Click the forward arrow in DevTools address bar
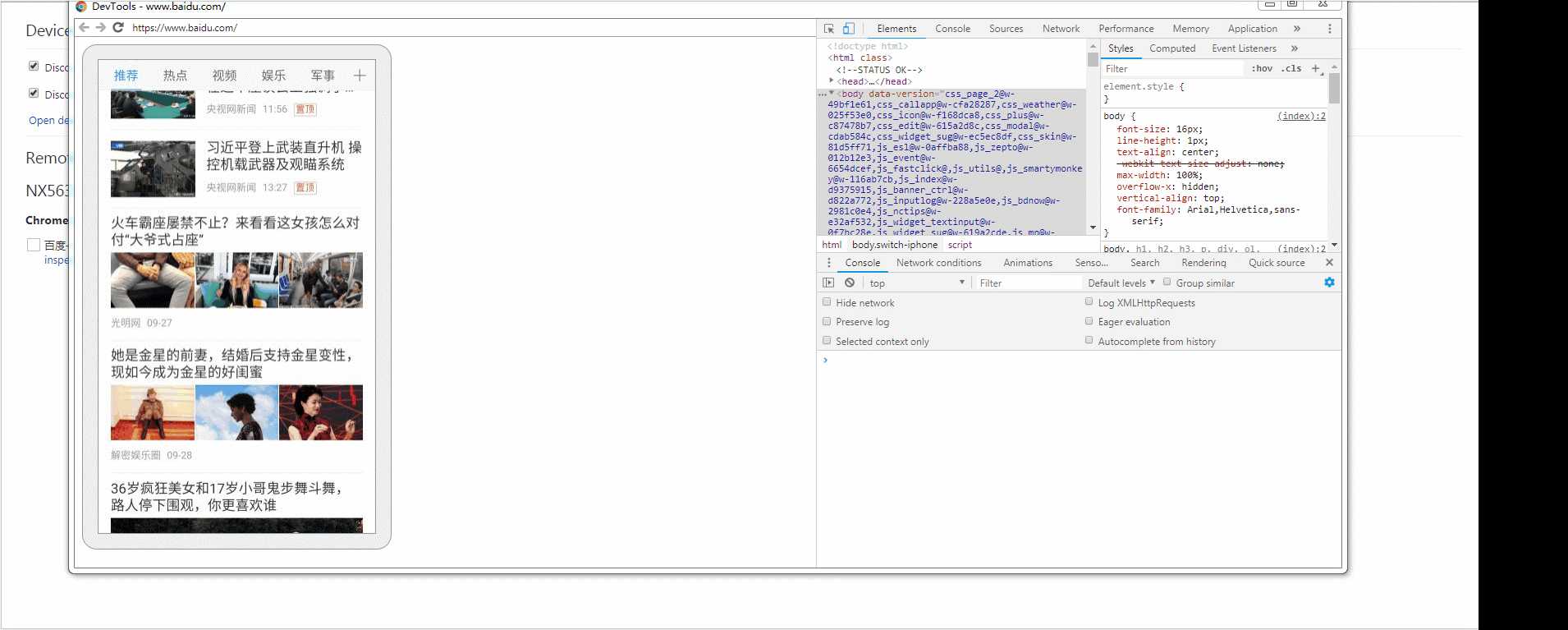Image resolution: width=1568 pixels, height=630 pixels. tap(100, 27)
